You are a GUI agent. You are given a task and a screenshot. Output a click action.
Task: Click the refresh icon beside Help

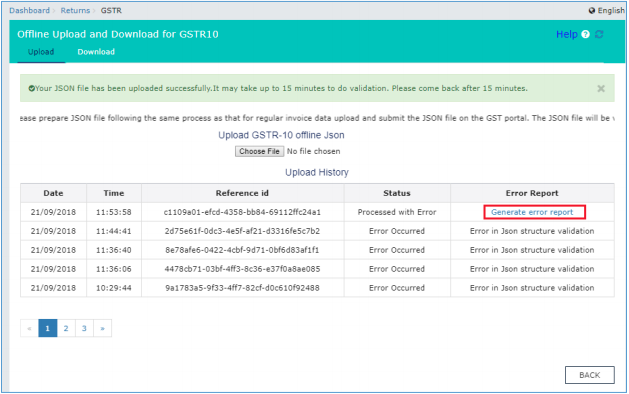click(599, 35)
